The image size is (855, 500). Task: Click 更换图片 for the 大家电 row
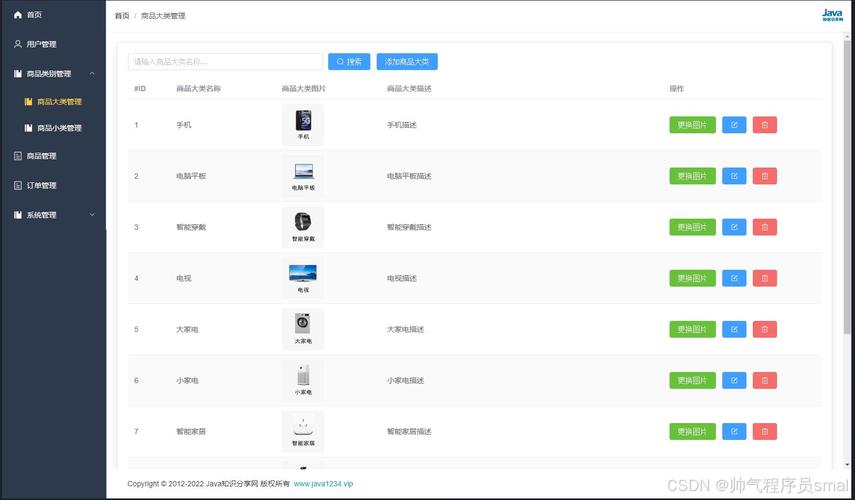tap(692, 329)
